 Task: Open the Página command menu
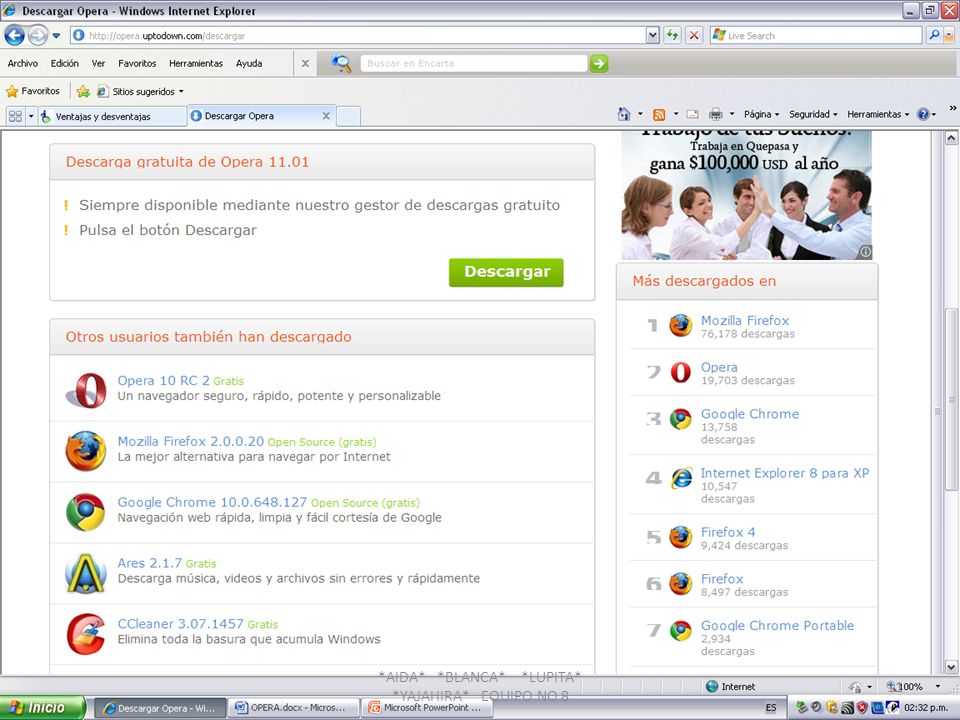tap(762, 114)
